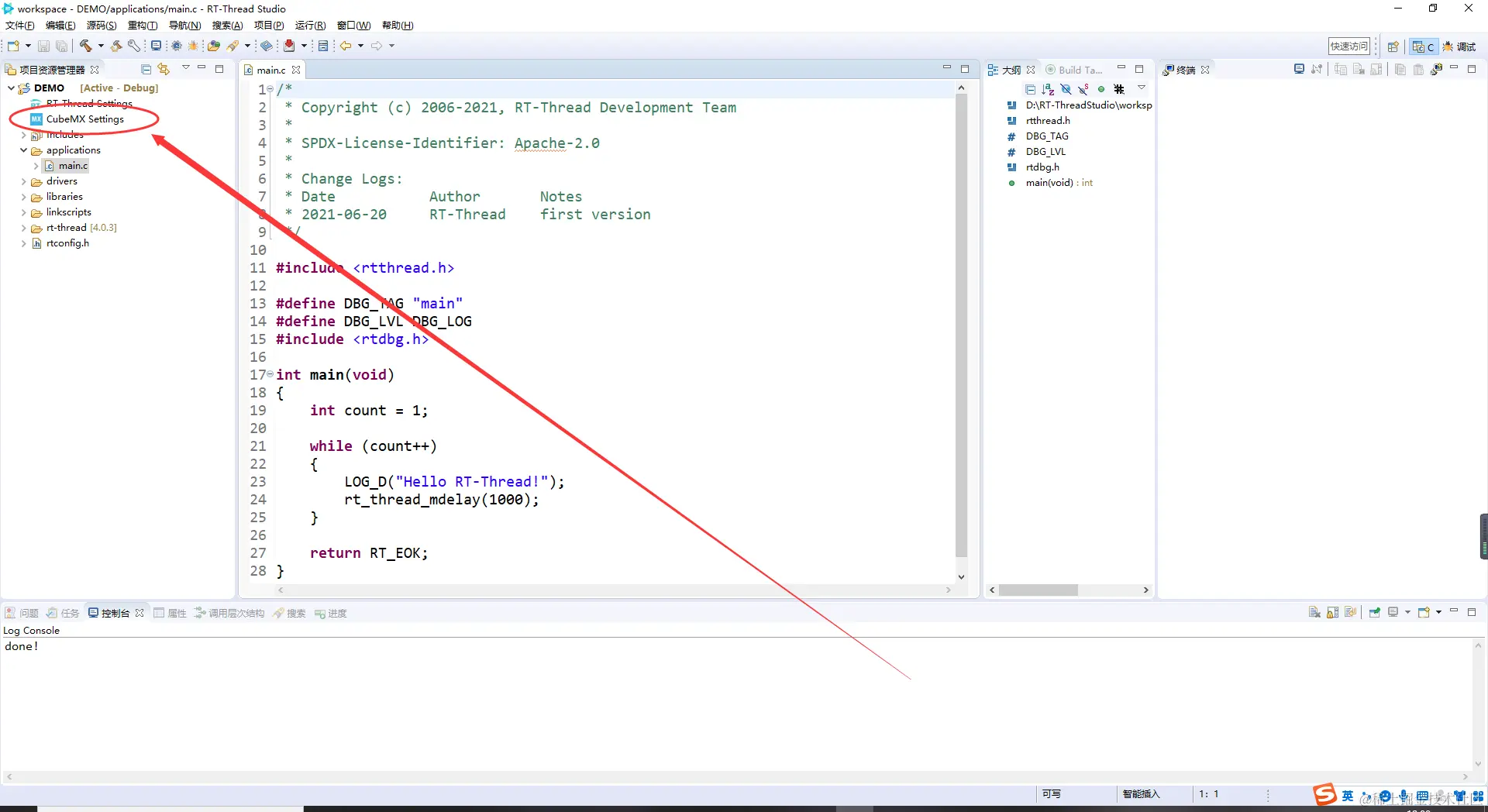The height and width of the screenshot is (812, 1488).
Task: Toggle group macros hash icon in outline
Action: point(1119,89)
